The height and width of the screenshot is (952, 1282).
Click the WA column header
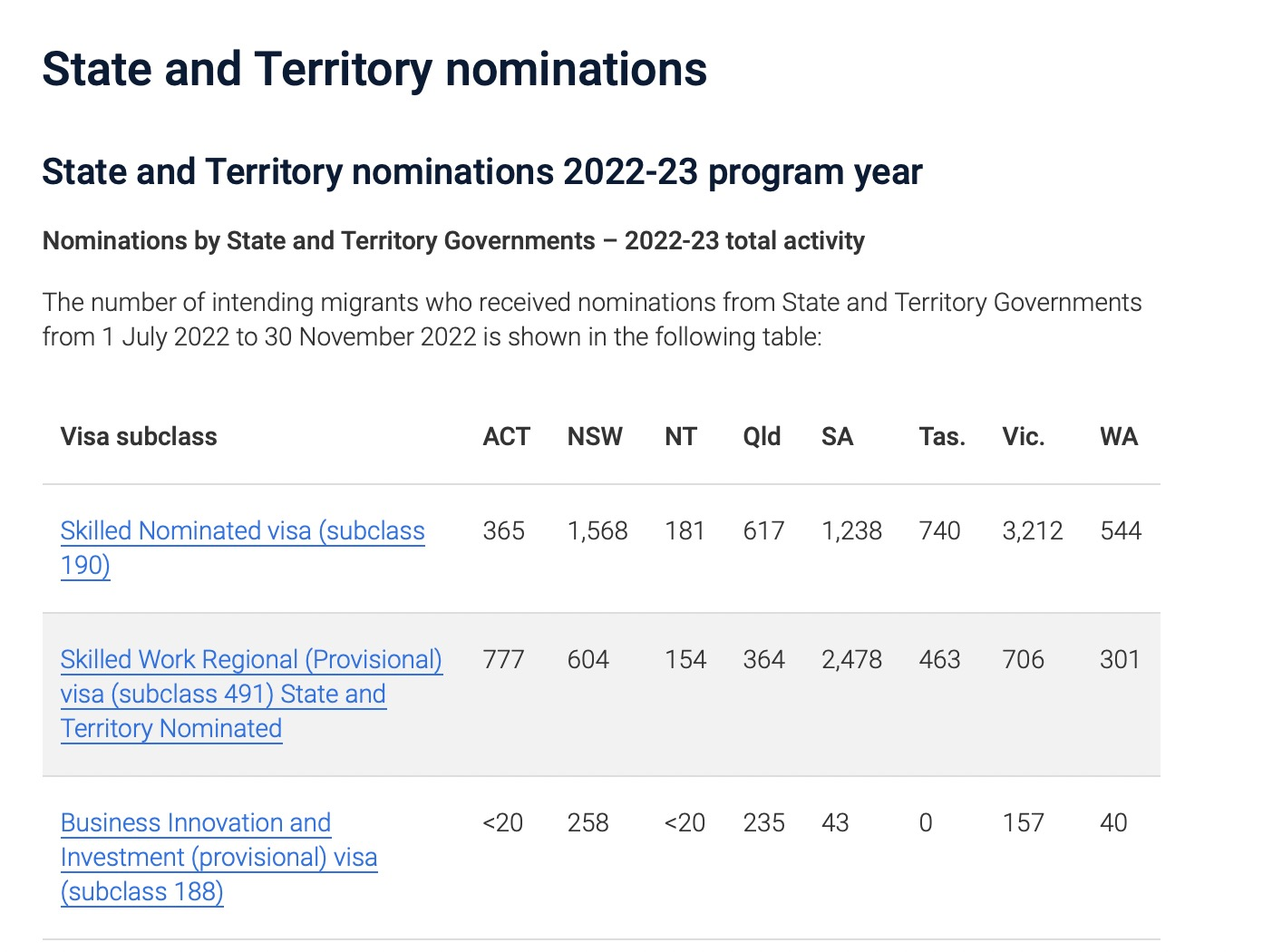click(x=1119, y=437)
